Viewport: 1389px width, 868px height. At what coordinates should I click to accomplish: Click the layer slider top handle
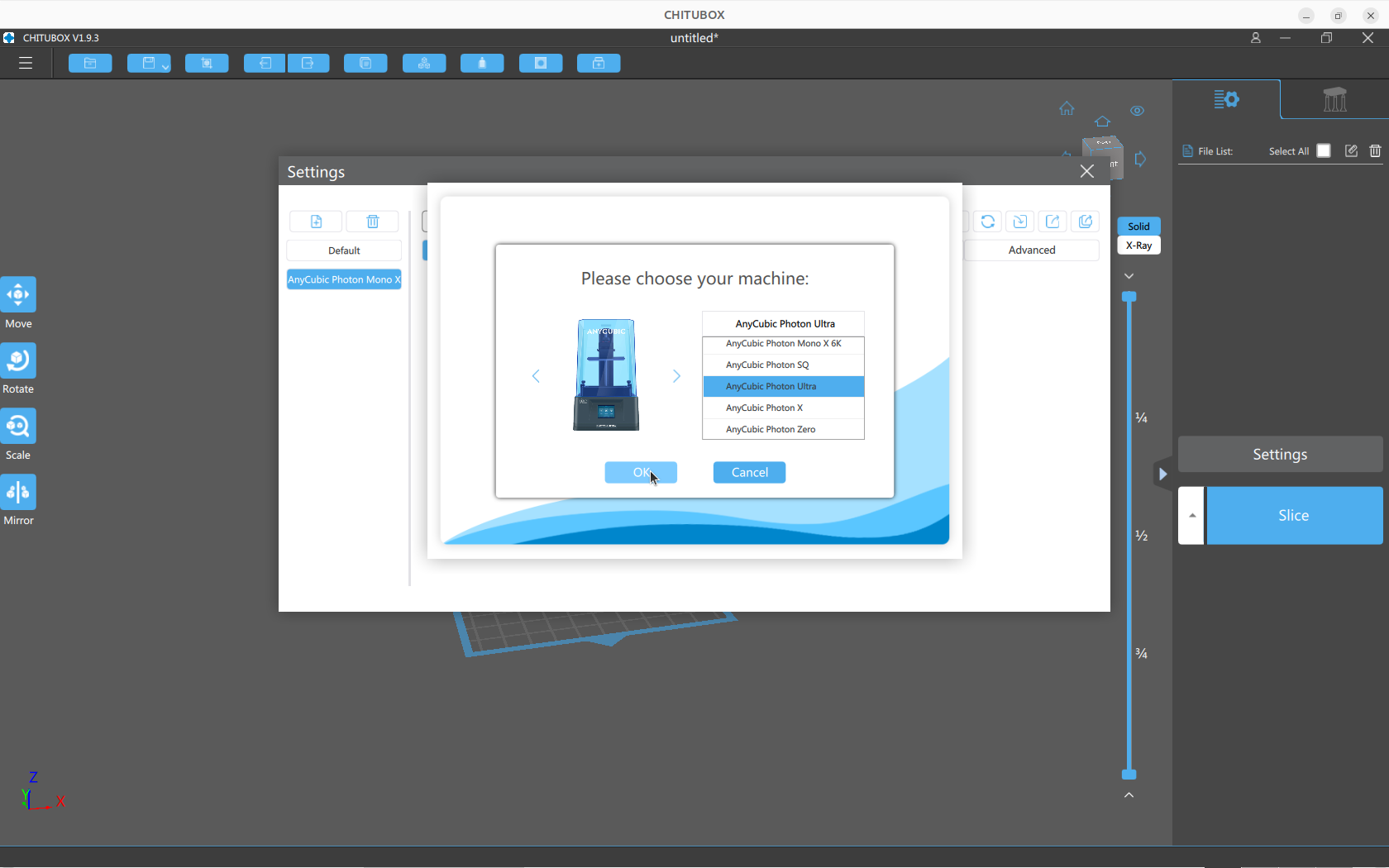(x=1129, y=297)
